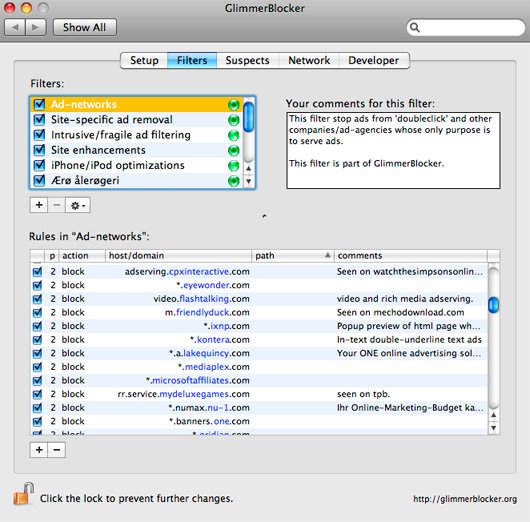This screenshot has width=530, height=522.
Task: Open the Developer tab
Action: click(x=374, y=61)
